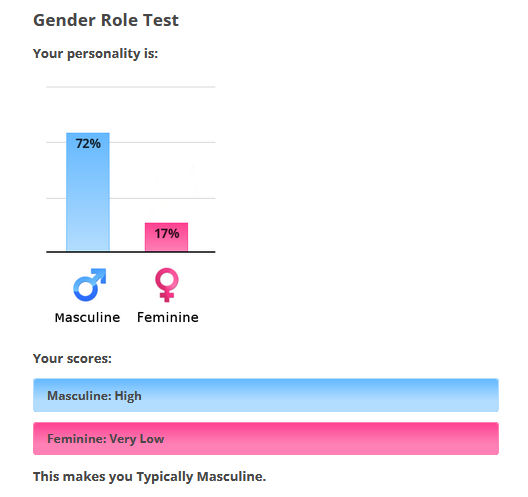
Task: Select the pink Feminine 17% bar
Action: coord(166,237)
